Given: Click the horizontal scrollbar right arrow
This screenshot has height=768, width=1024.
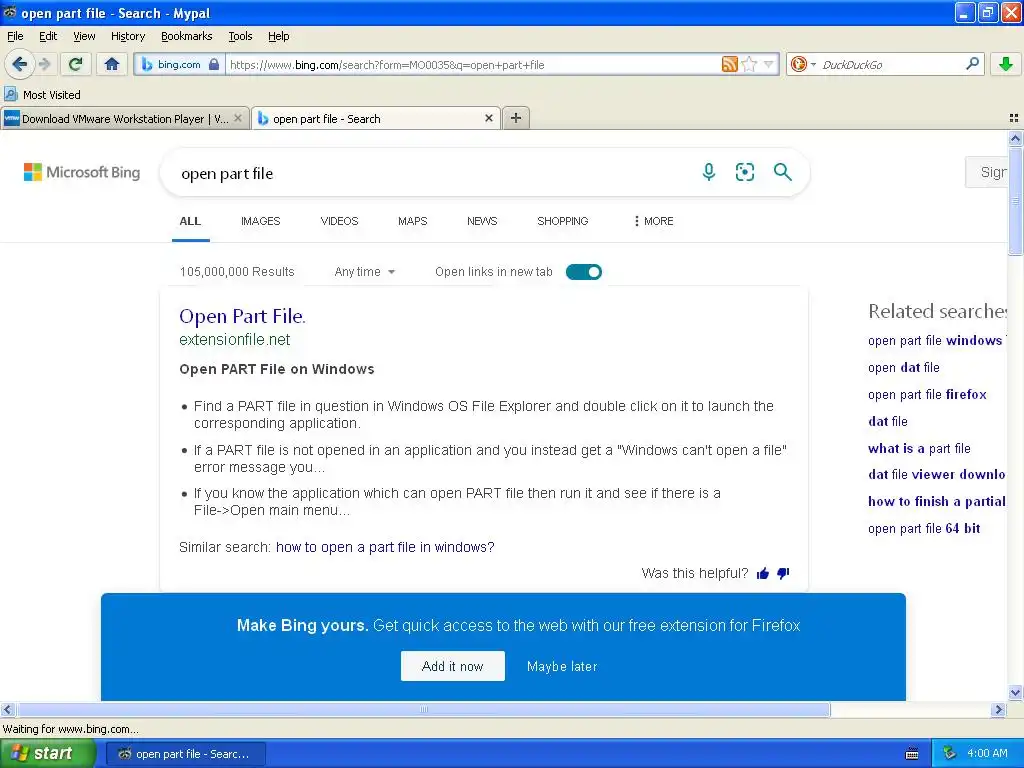Looking at the screenshot, I should coord(998,709).
